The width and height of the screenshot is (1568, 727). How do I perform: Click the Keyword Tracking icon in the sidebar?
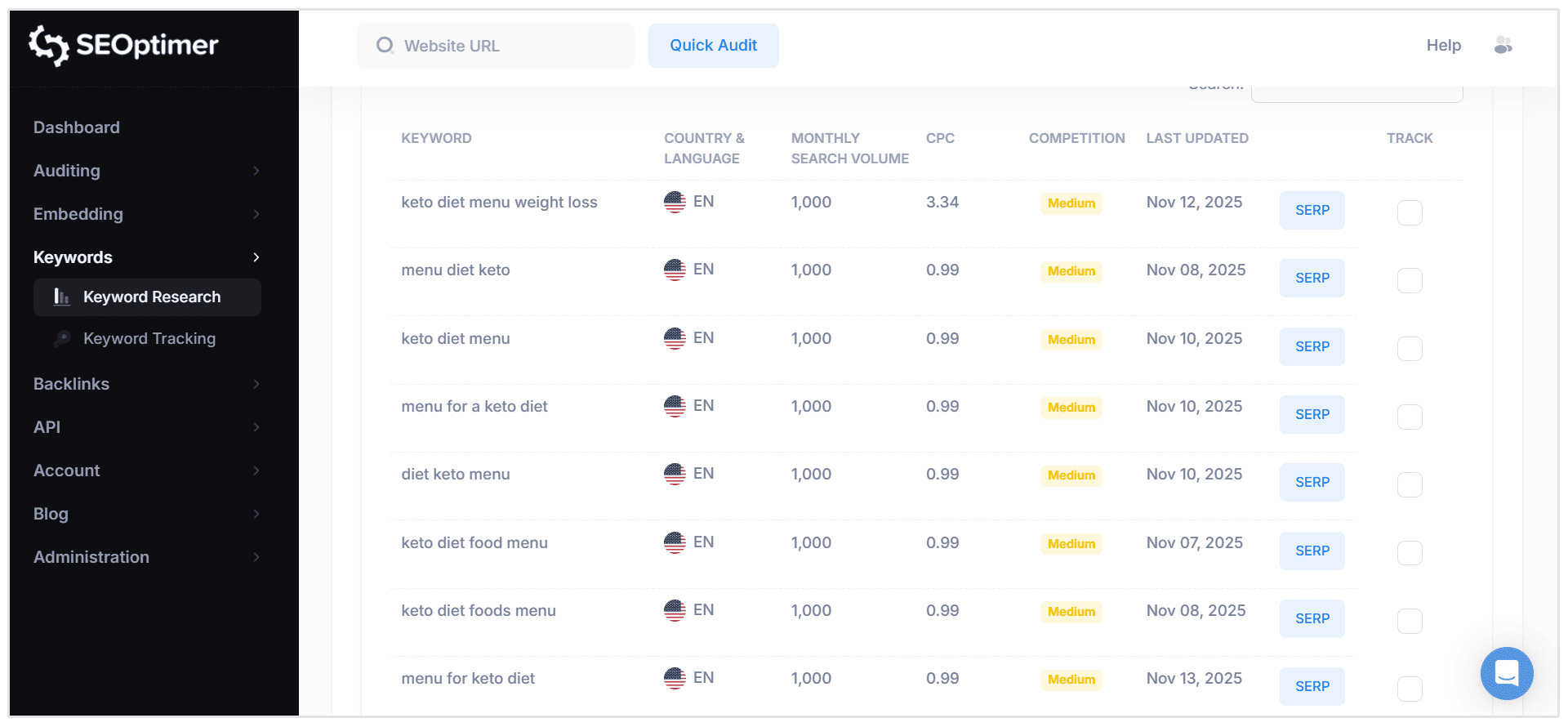click(x=63, y=338)
